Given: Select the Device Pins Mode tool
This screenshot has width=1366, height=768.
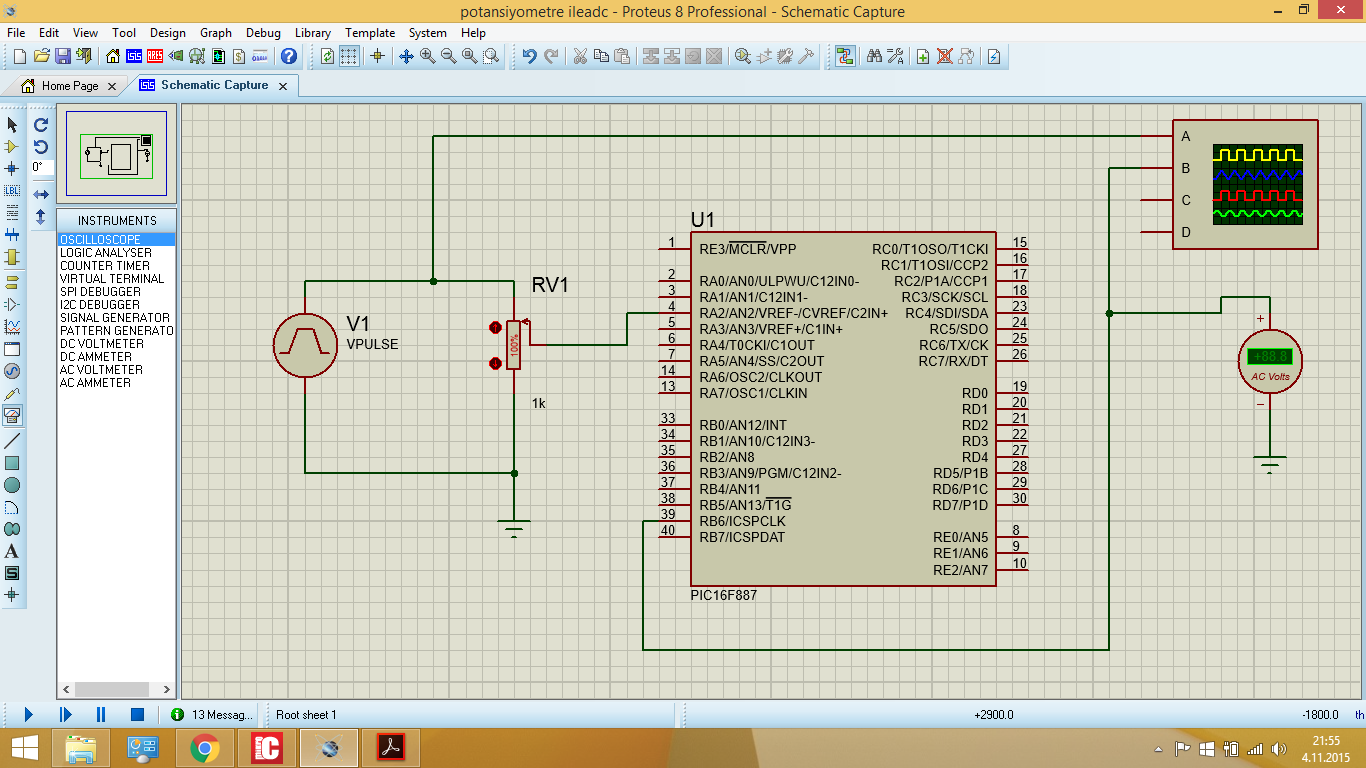Looking at the screenshot, I should tap(12, 304).
